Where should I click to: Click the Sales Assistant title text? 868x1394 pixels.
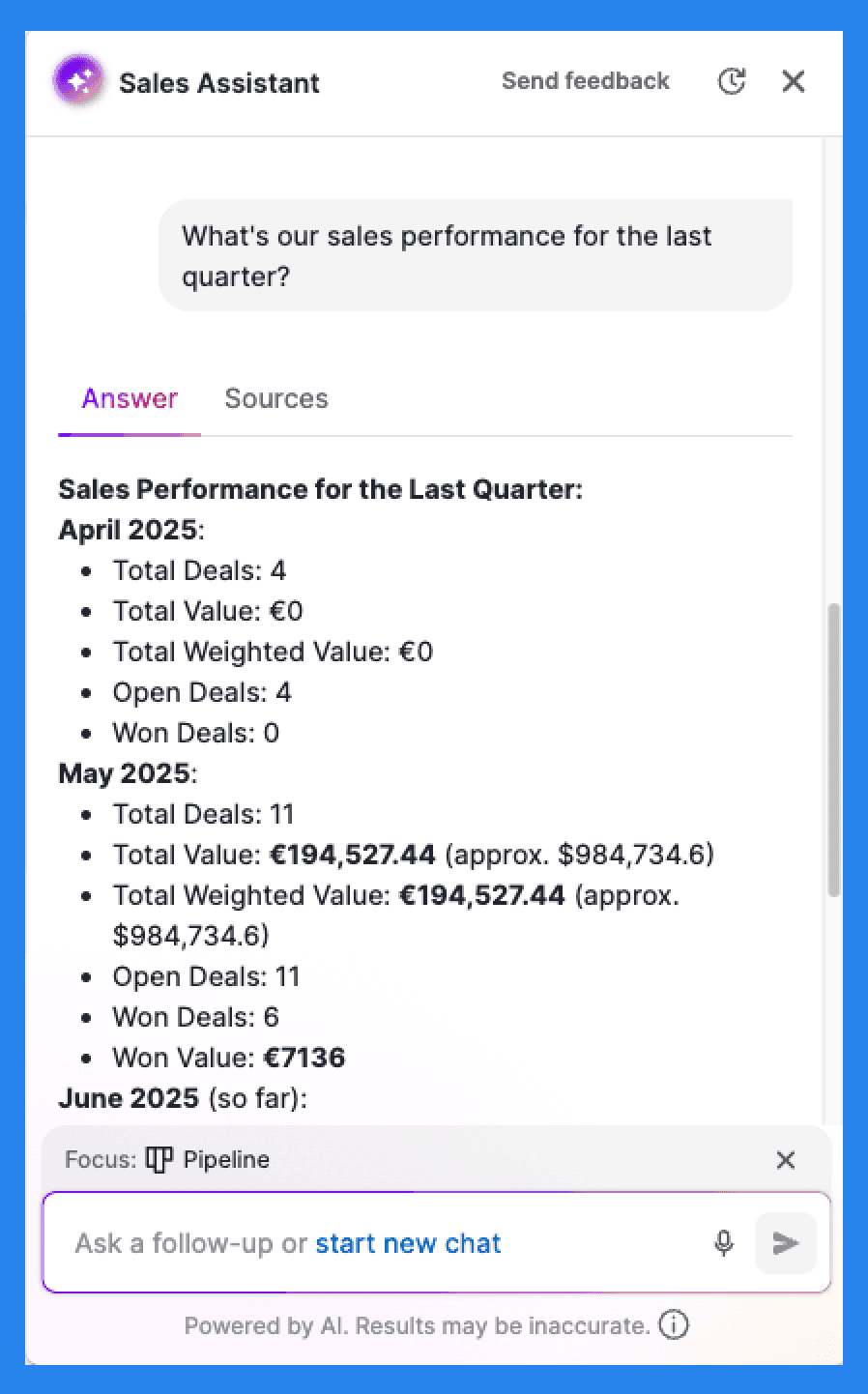point(219,83)
